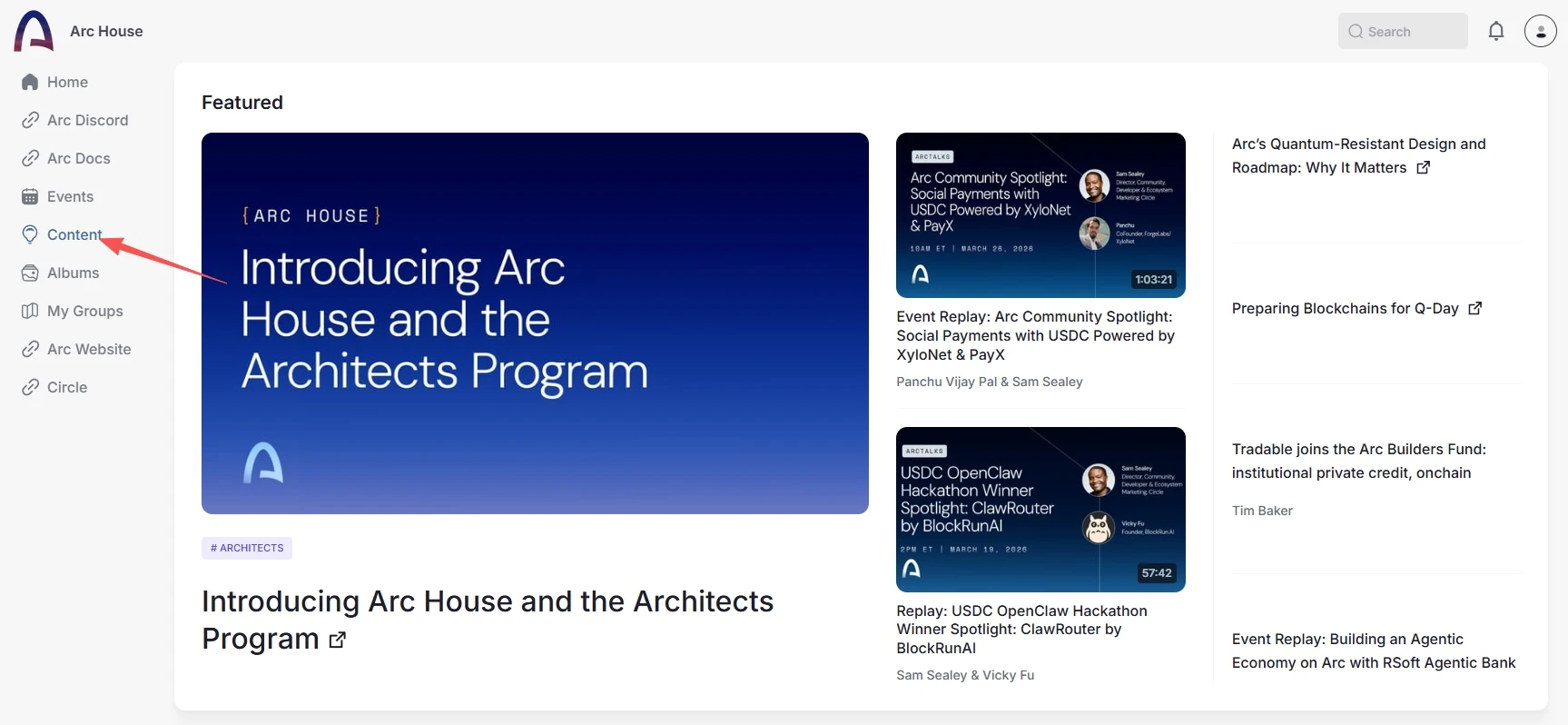Click the Home house icon in the sidebar
The width and height of the screenshot is (1568, 725).
tap(30, 82)
